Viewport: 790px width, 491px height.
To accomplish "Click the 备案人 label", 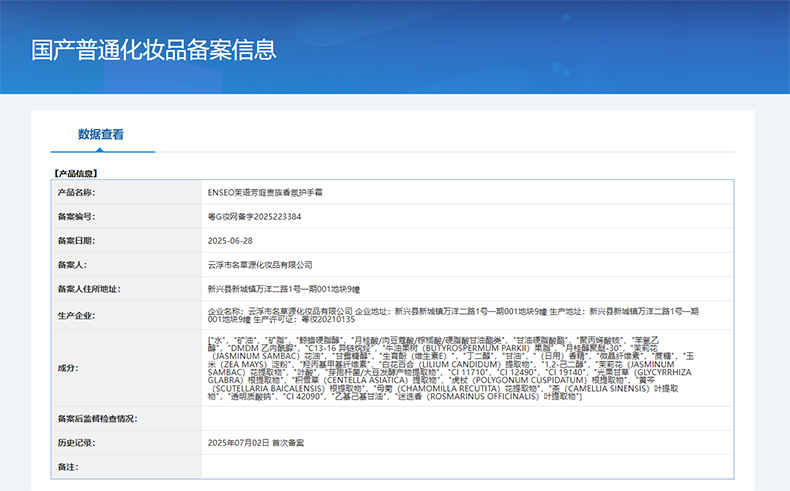I will 72,265.
